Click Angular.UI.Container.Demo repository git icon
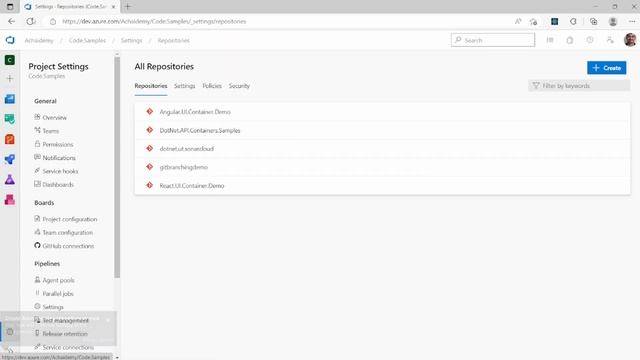The height and width of the screenshot is (360, 640). point(149,111)
